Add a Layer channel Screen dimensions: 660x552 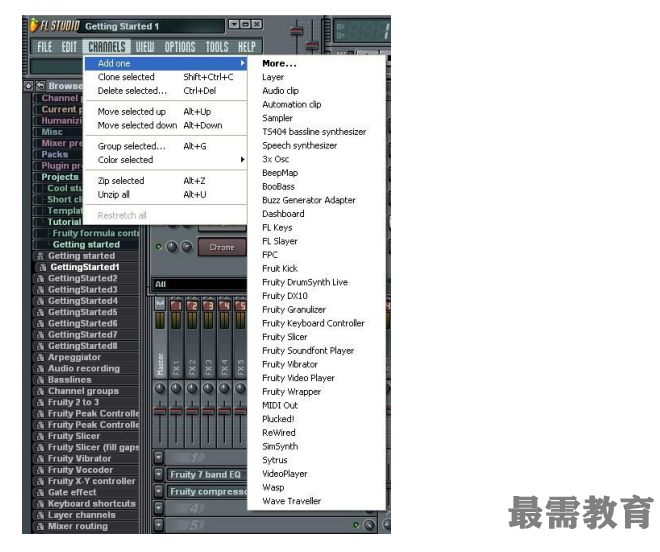click(x=273, y=77)
